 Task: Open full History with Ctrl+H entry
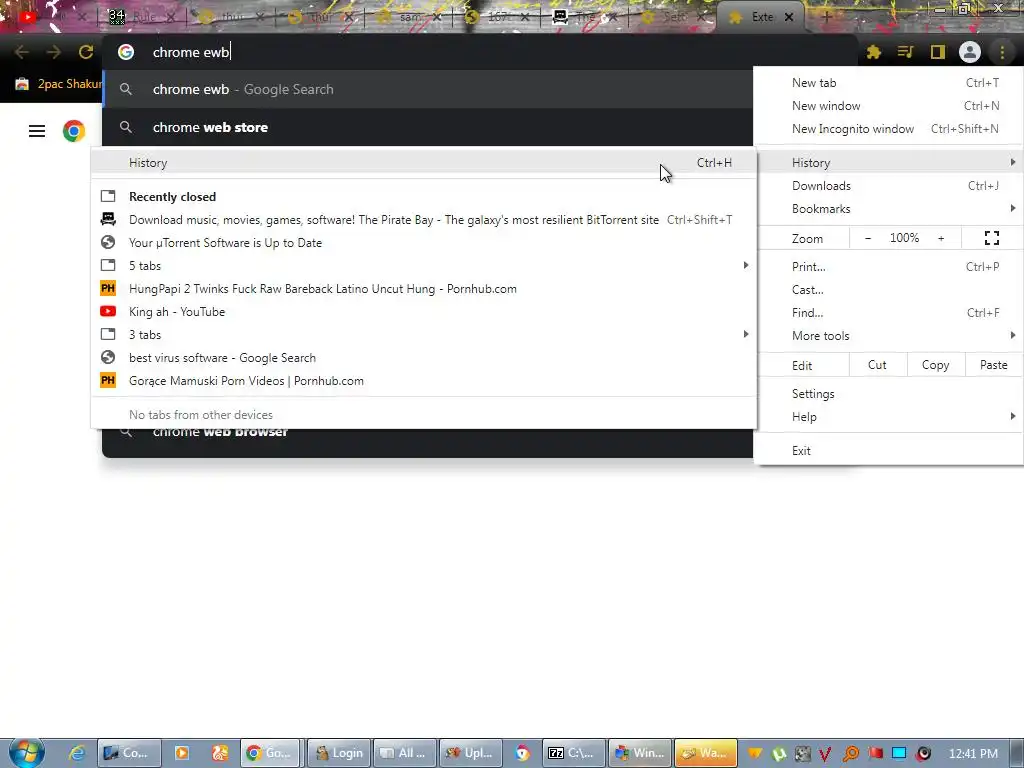[424, 163]
